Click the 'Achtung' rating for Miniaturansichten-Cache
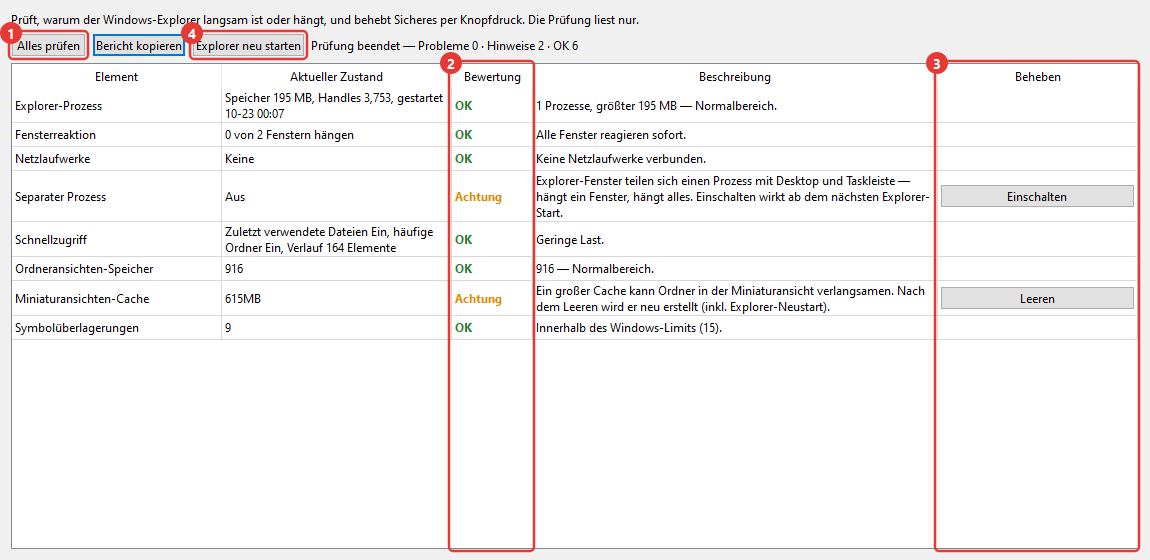This screenshot has width=1150, height=560. point(478,299)
